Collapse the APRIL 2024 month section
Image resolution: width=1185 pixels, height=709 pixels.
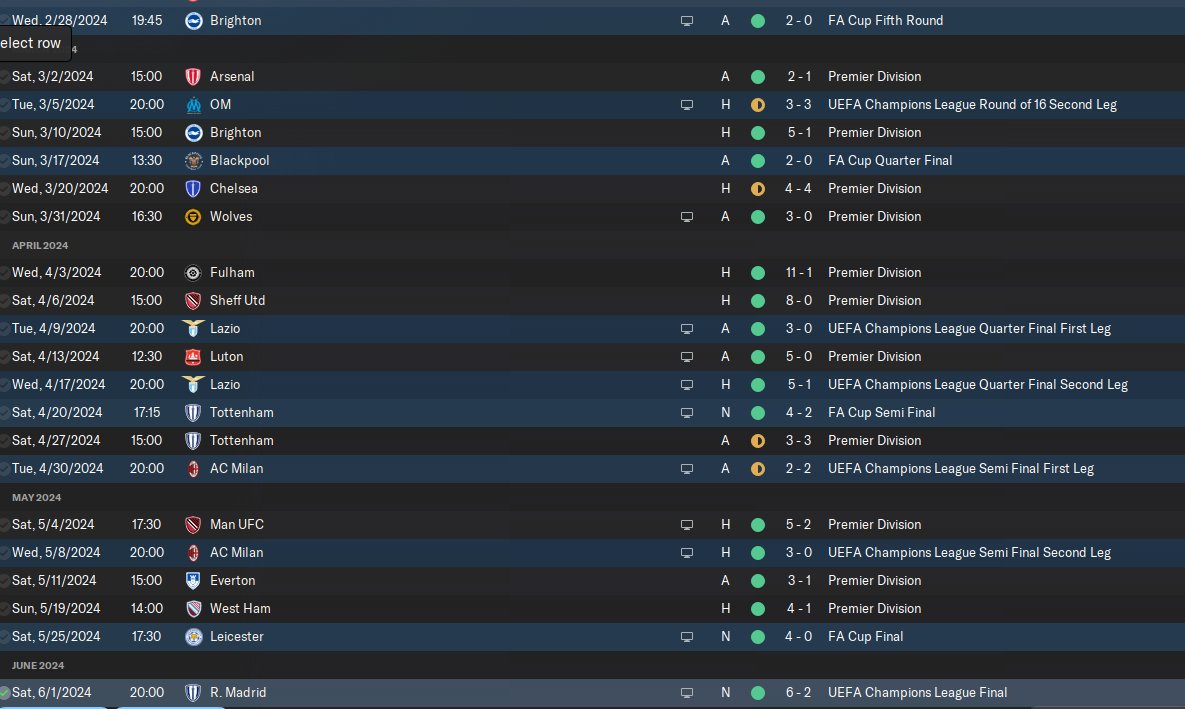[x=40, y=246]
